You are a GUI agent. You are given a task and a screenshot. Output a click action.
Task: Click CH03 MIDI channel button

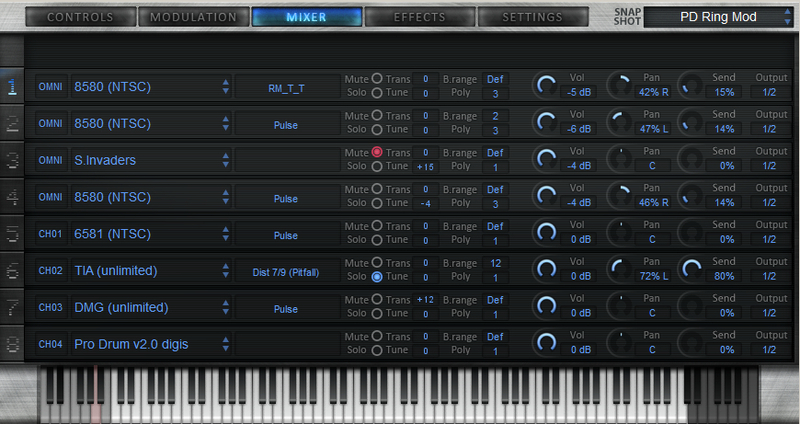pos(51,307)
